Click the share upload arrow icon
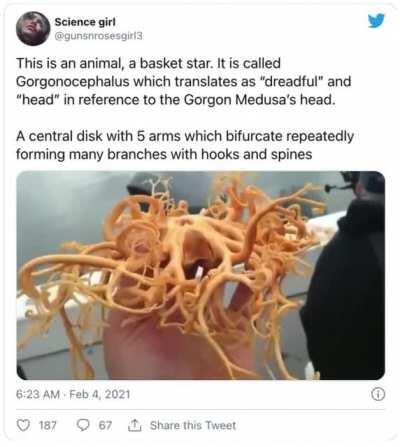The height and width of the screenshot is (447, 400). click(134, 425)
